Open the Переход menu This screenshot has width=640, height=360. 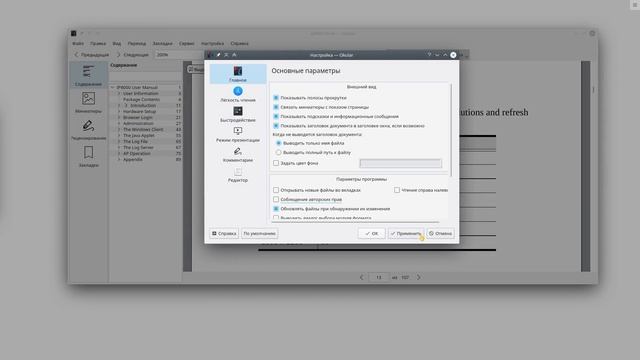tap(136, 43)
